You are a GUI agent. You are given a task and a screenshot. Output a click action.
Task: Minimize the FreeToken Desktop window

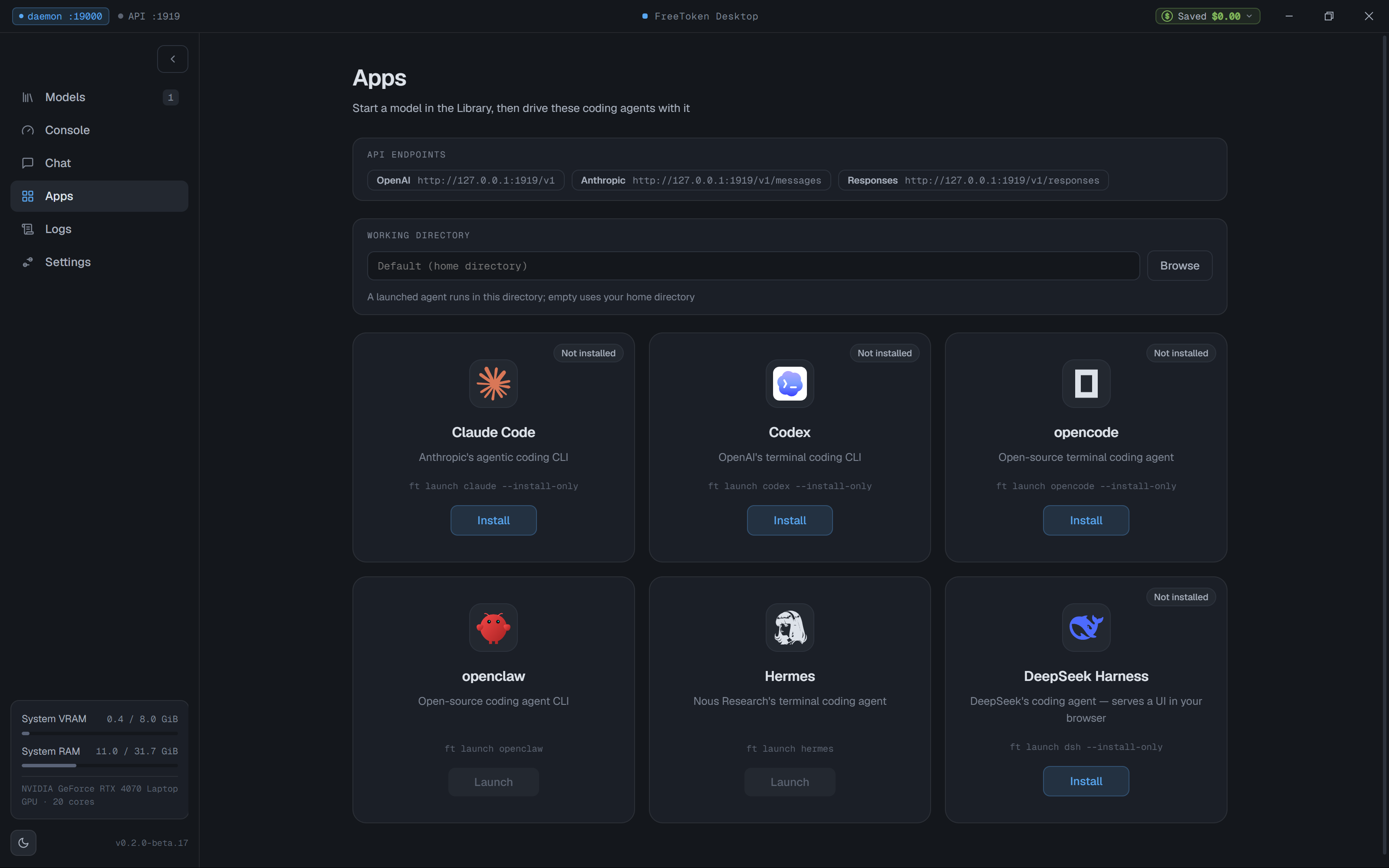coord(1289,16)
